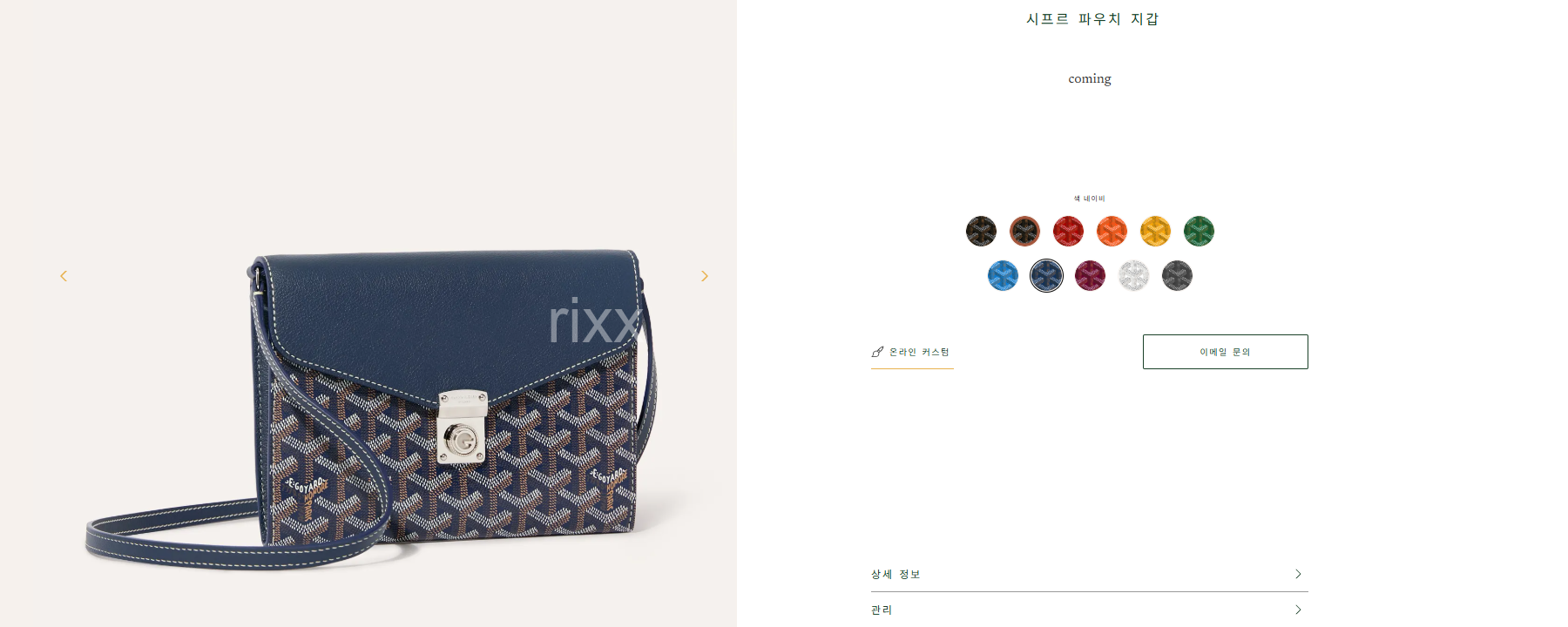Viewport: 1568px width, 627px height.
Task: Click the pencil icon beside 온라인 커스텀
Action: tap(877, 352)
